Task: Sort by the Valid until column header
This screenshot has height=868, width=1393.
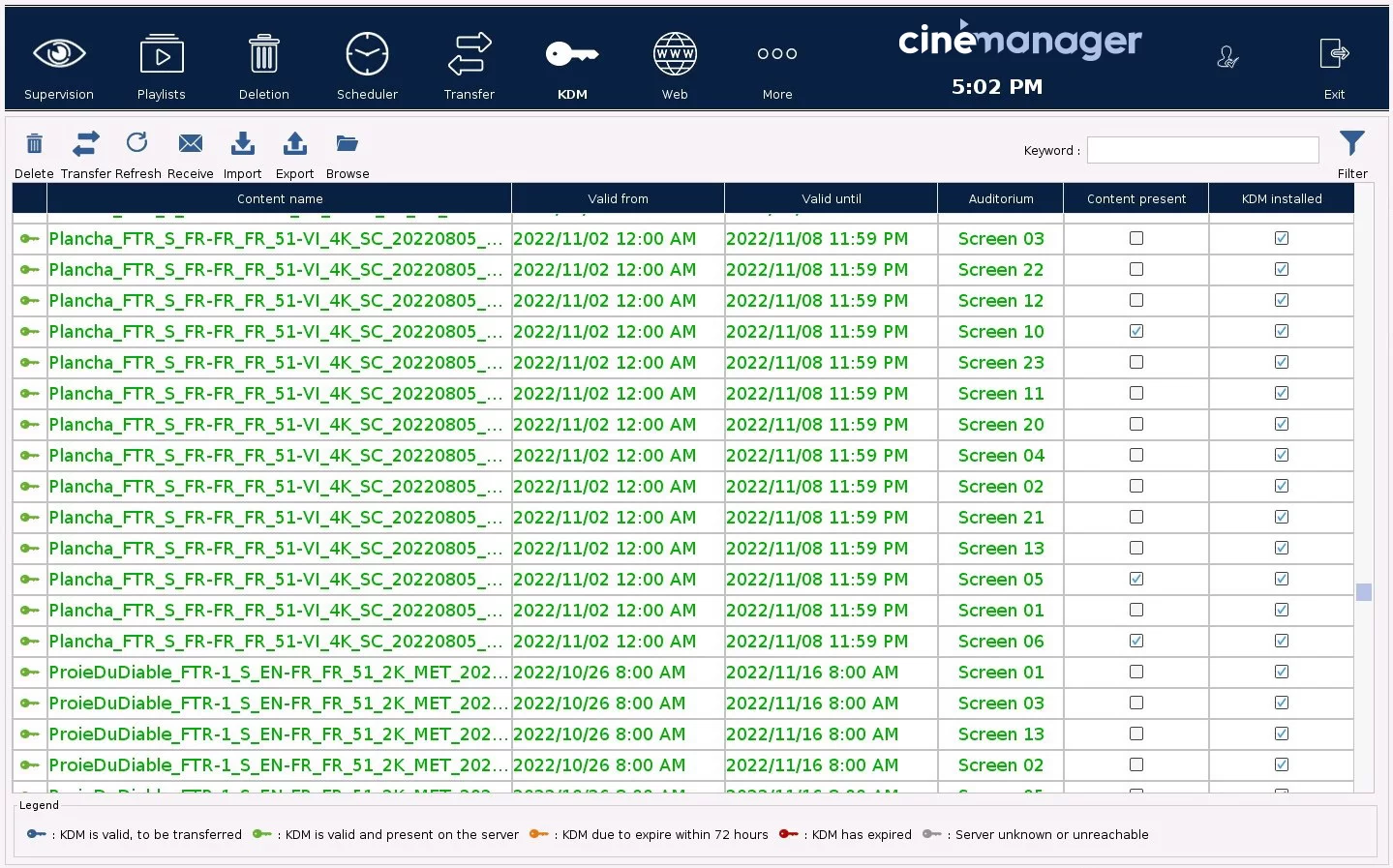Action: click(x=831, y=198)
